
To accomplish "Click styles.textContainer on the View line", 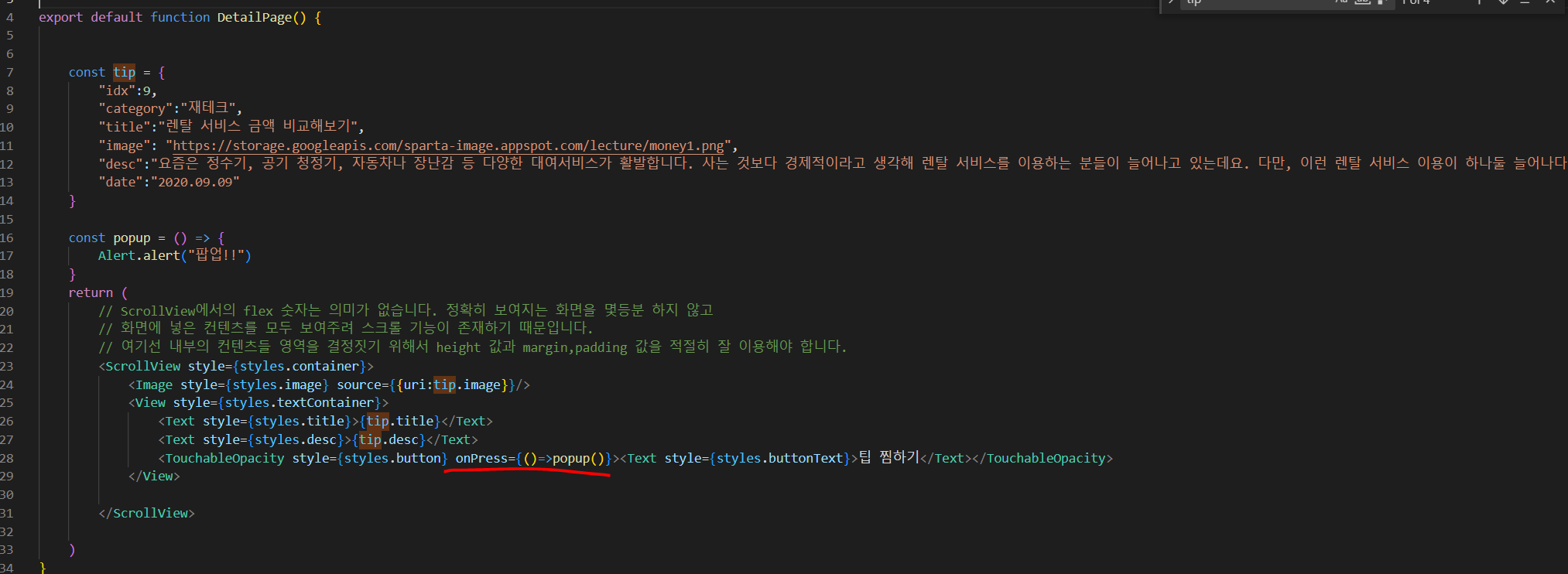I will coord(300,402).
